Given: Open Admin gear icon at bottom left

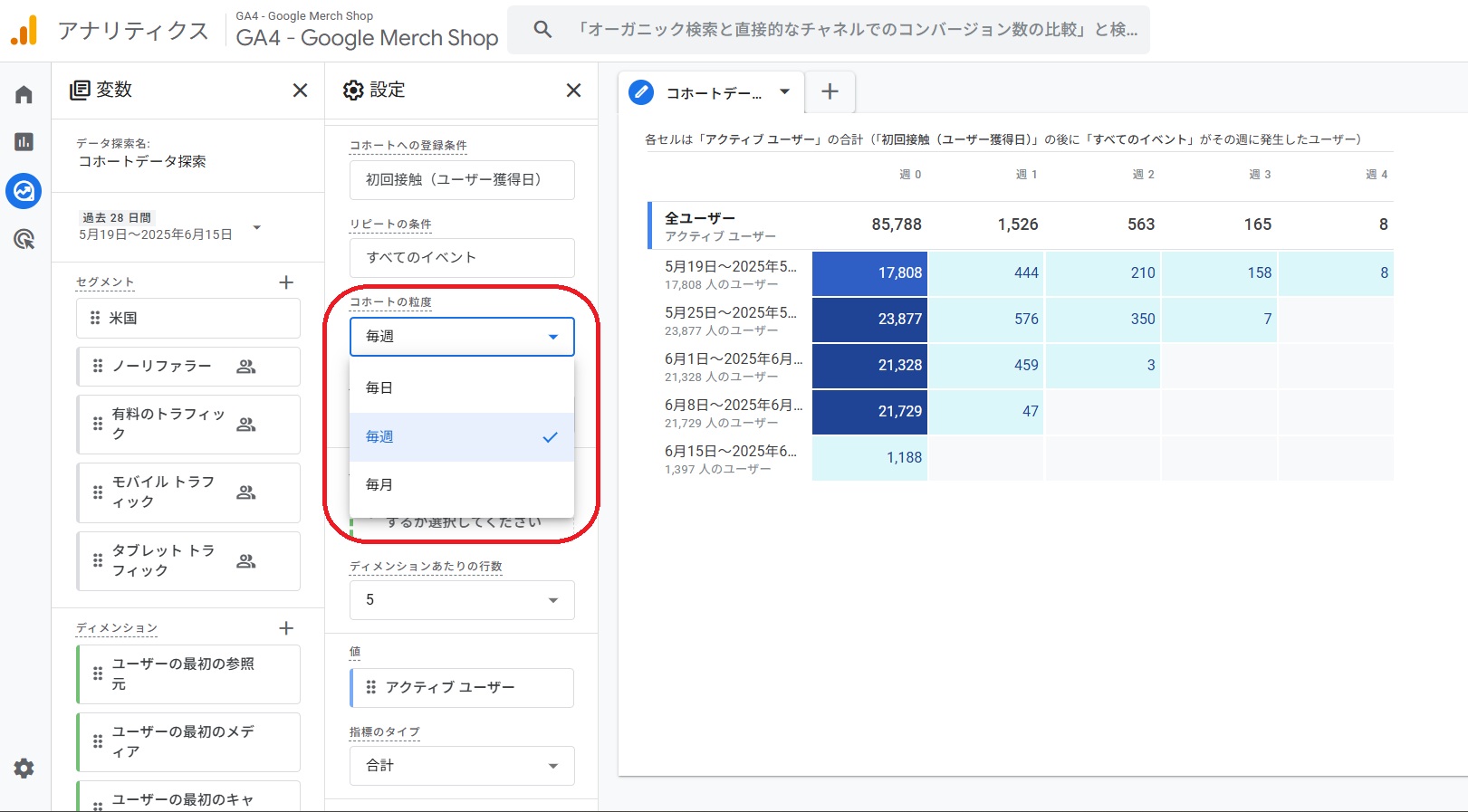Looking at the screenshot, I should [24, 769].
